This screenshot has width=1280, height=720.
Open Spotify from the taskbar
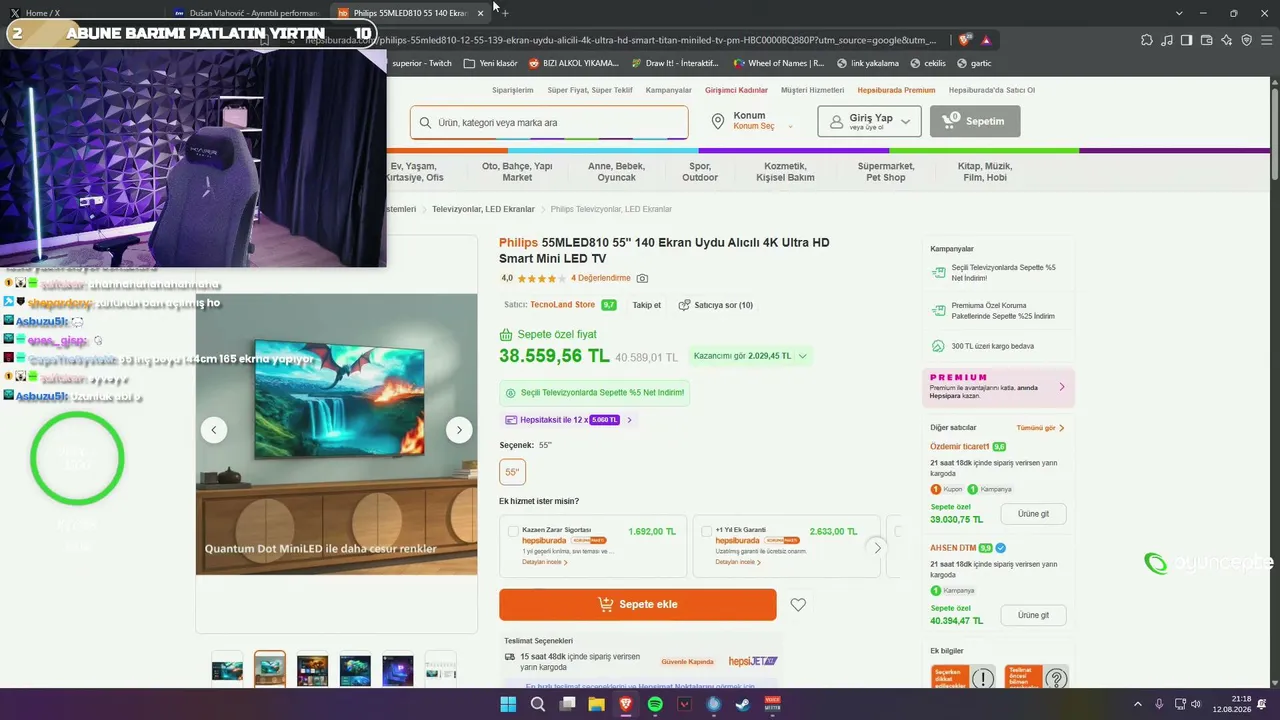(x=655, y=705)
